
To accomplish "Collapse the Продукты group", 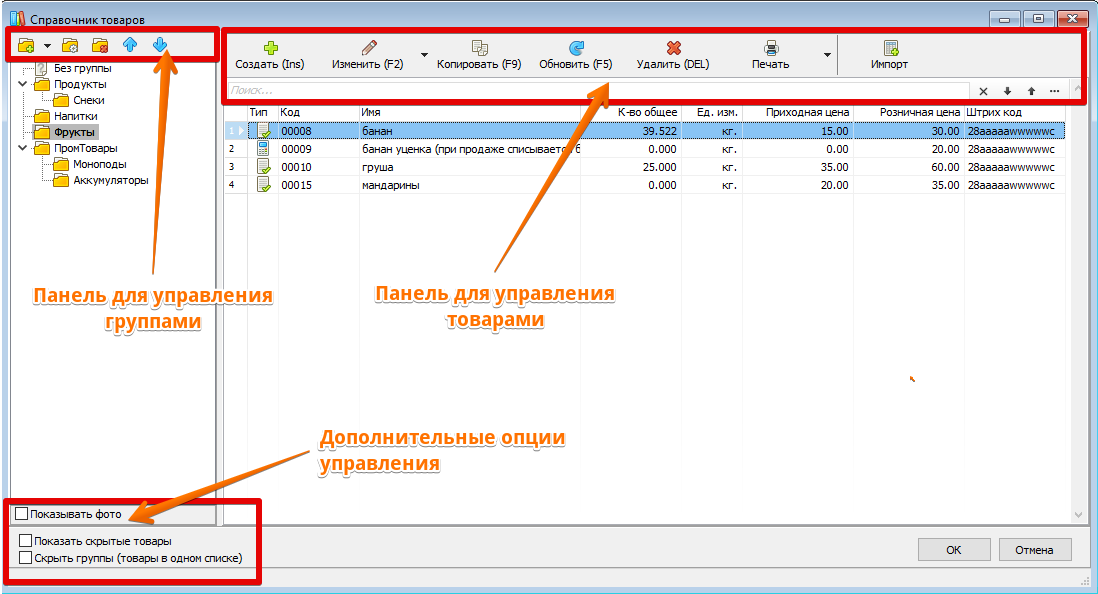I will point(22,84).
